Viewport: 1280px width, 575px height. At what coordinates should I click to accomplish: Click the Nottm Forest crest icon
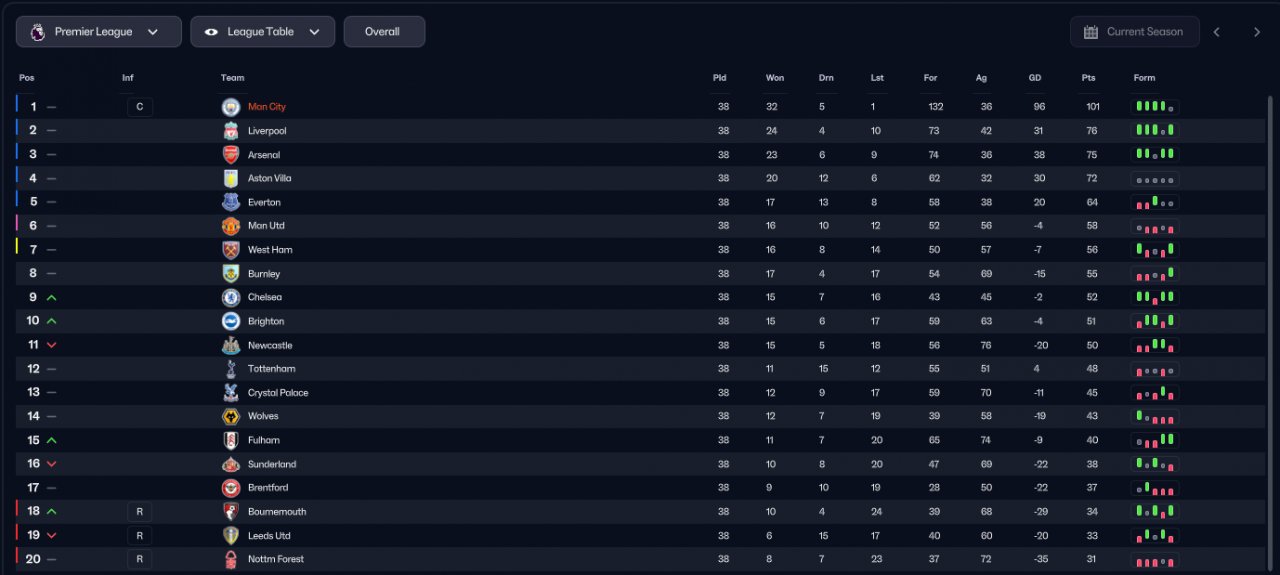[231, 559]
